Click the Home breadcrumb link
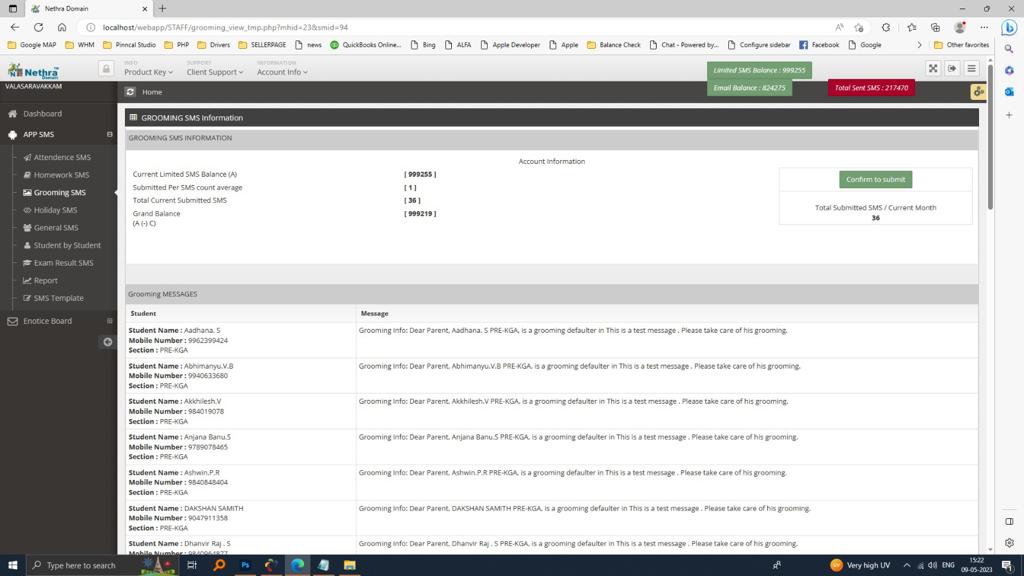Screen dimensions: 1024x576 (152, 92)
